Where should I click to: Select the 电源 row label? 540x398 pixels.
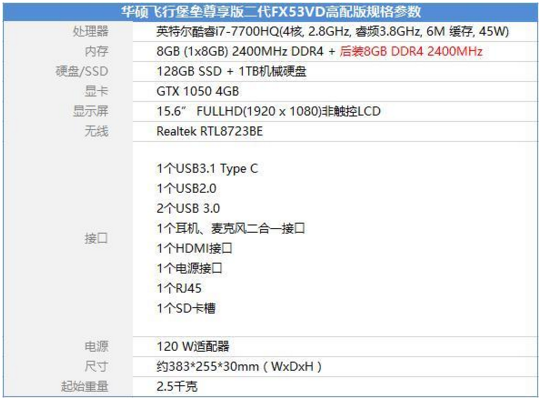tap(96, 346)
